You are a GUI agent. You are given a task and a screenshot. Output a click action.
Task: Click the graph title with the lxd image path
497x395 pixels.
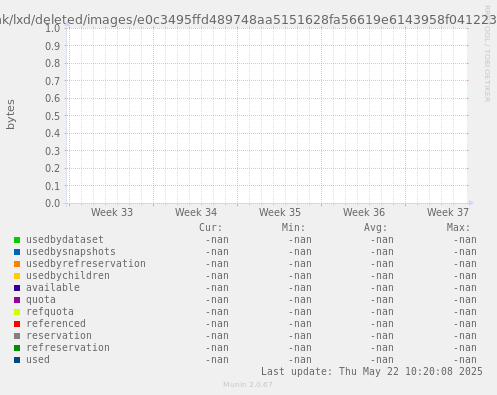coord(248,20)
